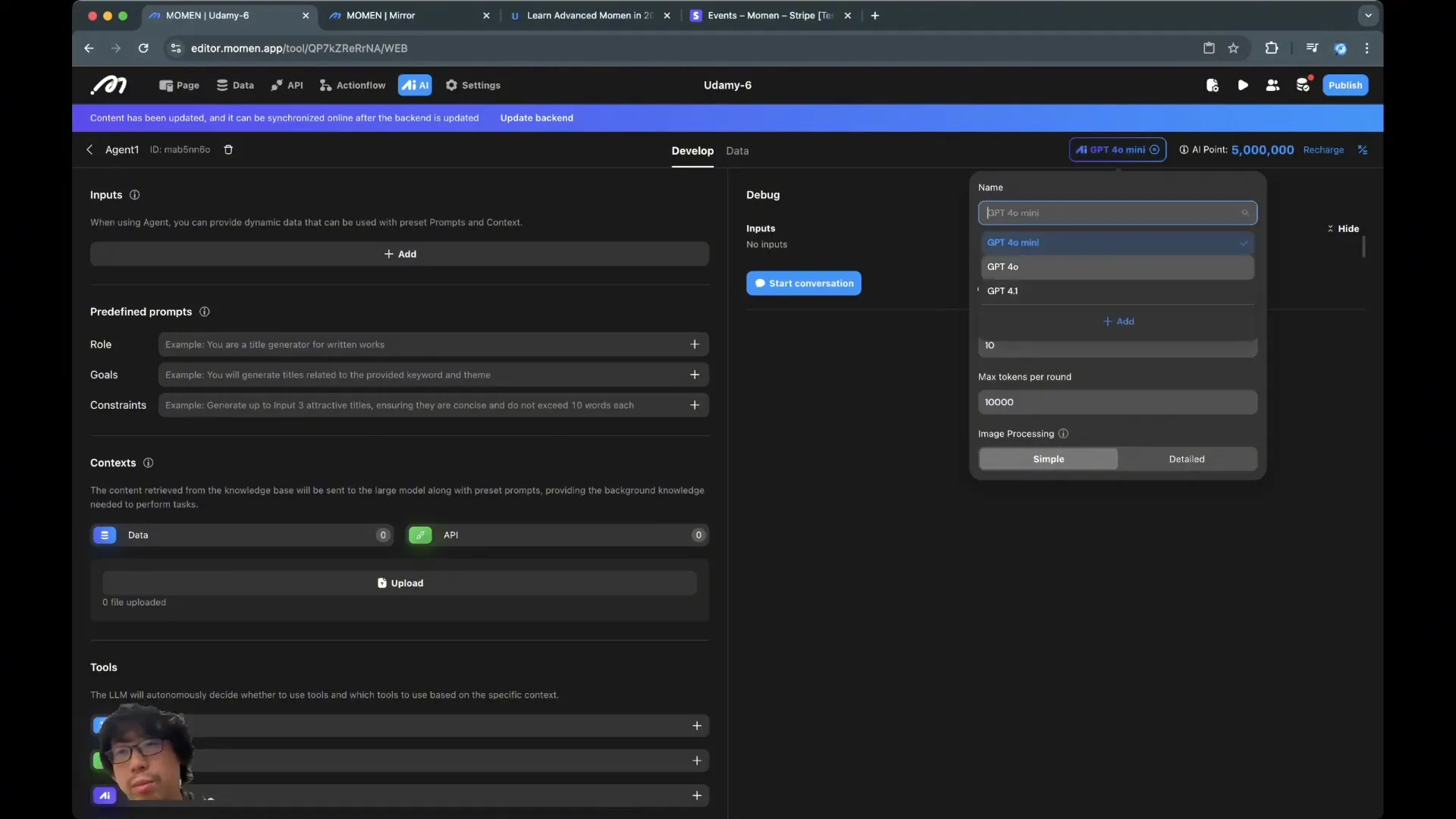Switch to the MOMEN | Mirror browser tab
The height and width of the screenshot is (819, 1456).
(x=409, y=15)
